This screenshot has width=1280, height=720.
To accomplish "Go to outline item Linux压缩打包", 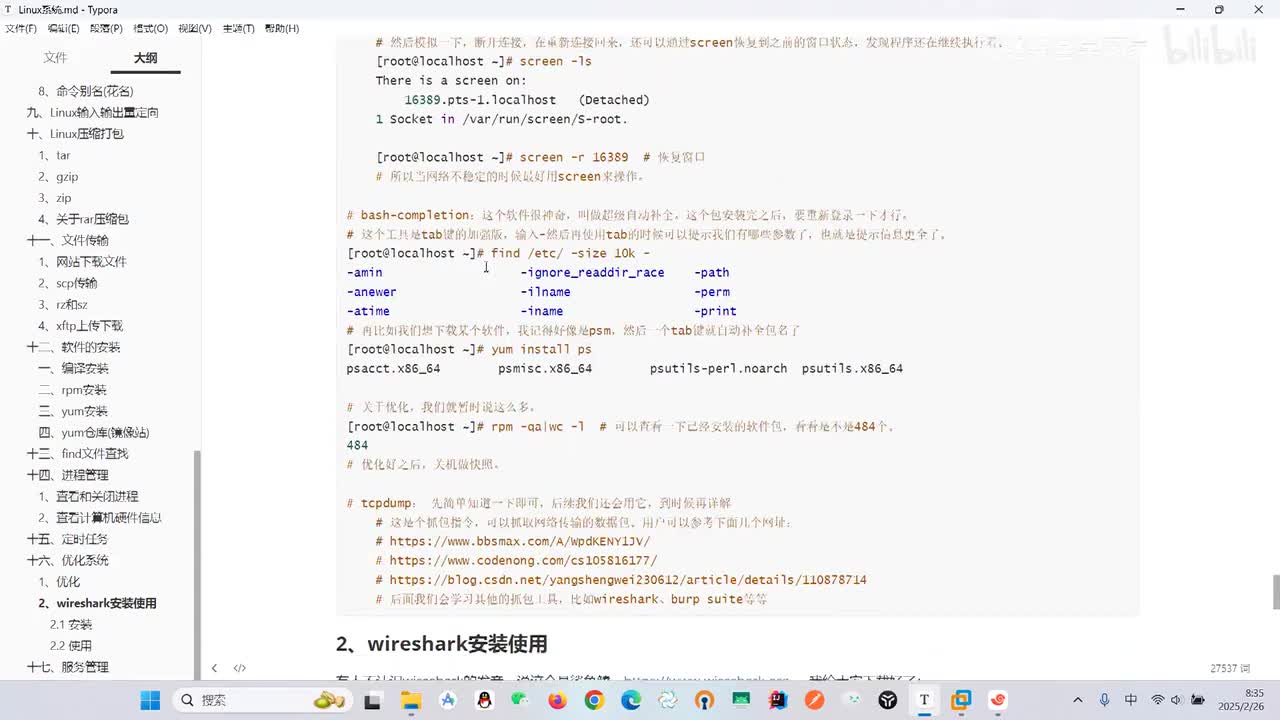I will click(75, 133).
